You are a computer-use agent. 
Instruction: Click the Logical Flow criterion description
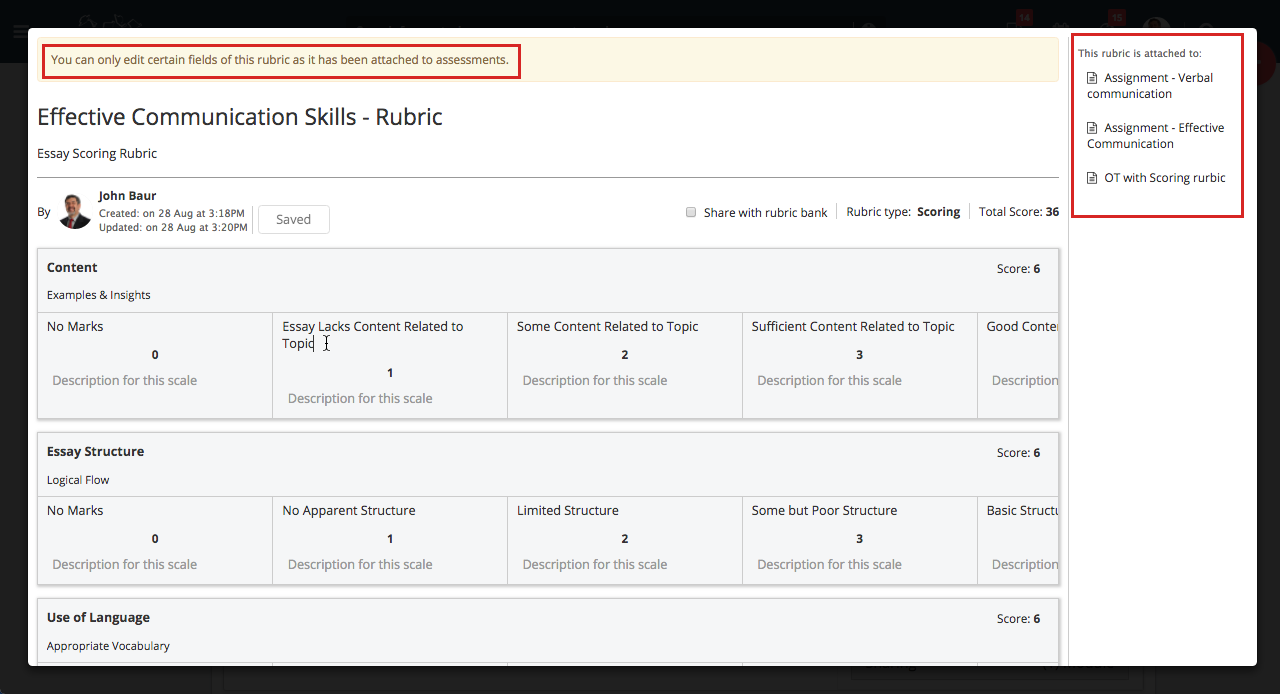pos(78,480)
